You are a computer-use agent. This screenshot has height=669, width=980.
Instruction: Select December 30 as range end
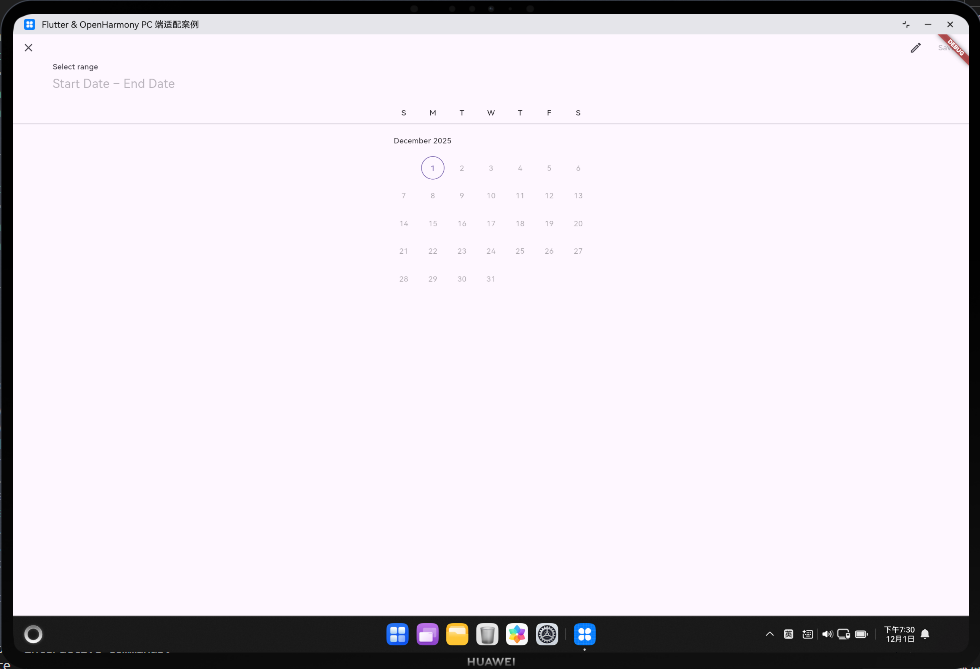[x=462, y=279]
